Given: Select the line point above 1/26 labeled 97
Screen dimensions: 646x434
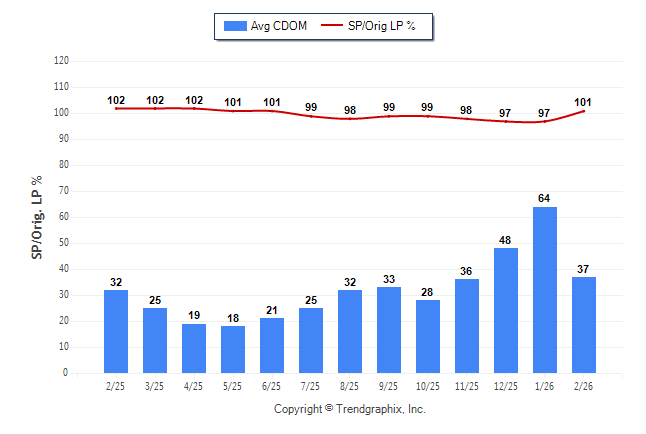Looking at the screenshot, I should (x=545, y=121).
